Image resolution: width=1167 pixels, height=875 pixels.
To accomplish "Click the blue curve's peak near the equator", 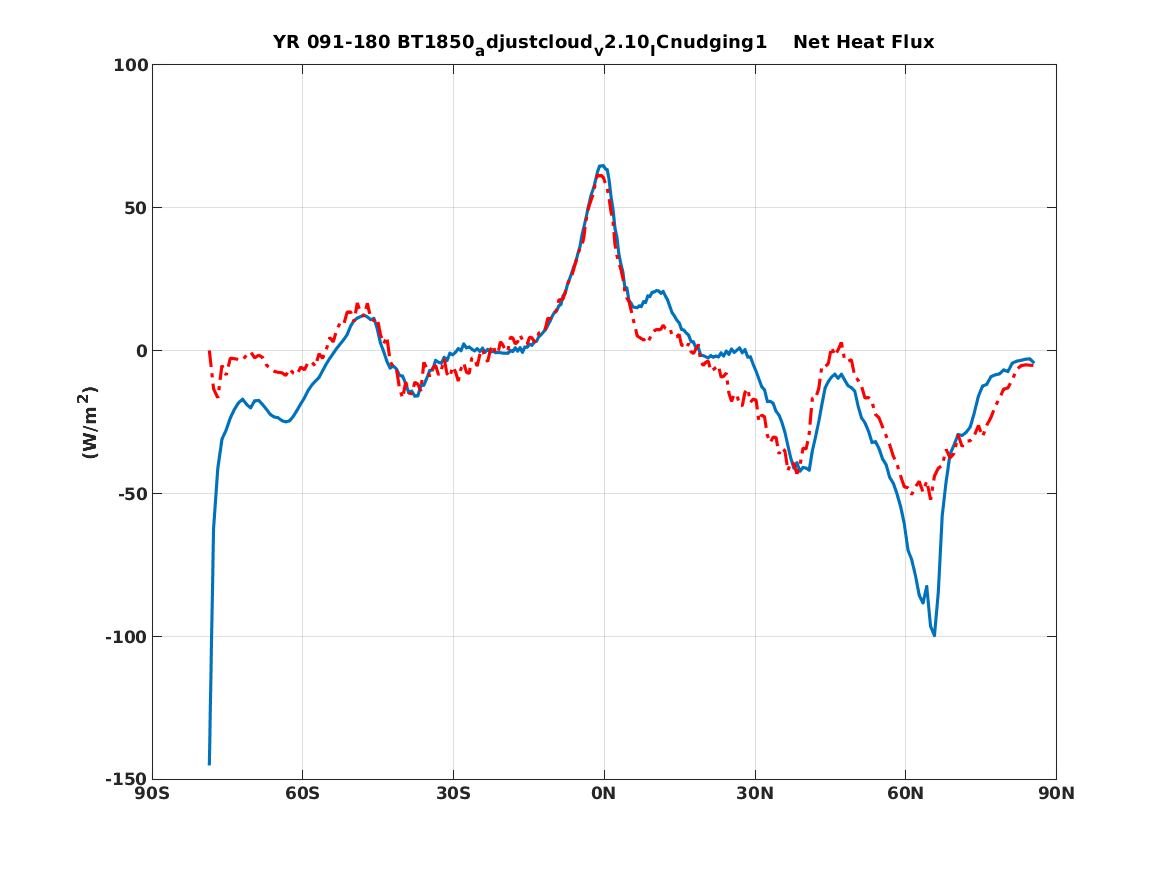I will point(602,166).
